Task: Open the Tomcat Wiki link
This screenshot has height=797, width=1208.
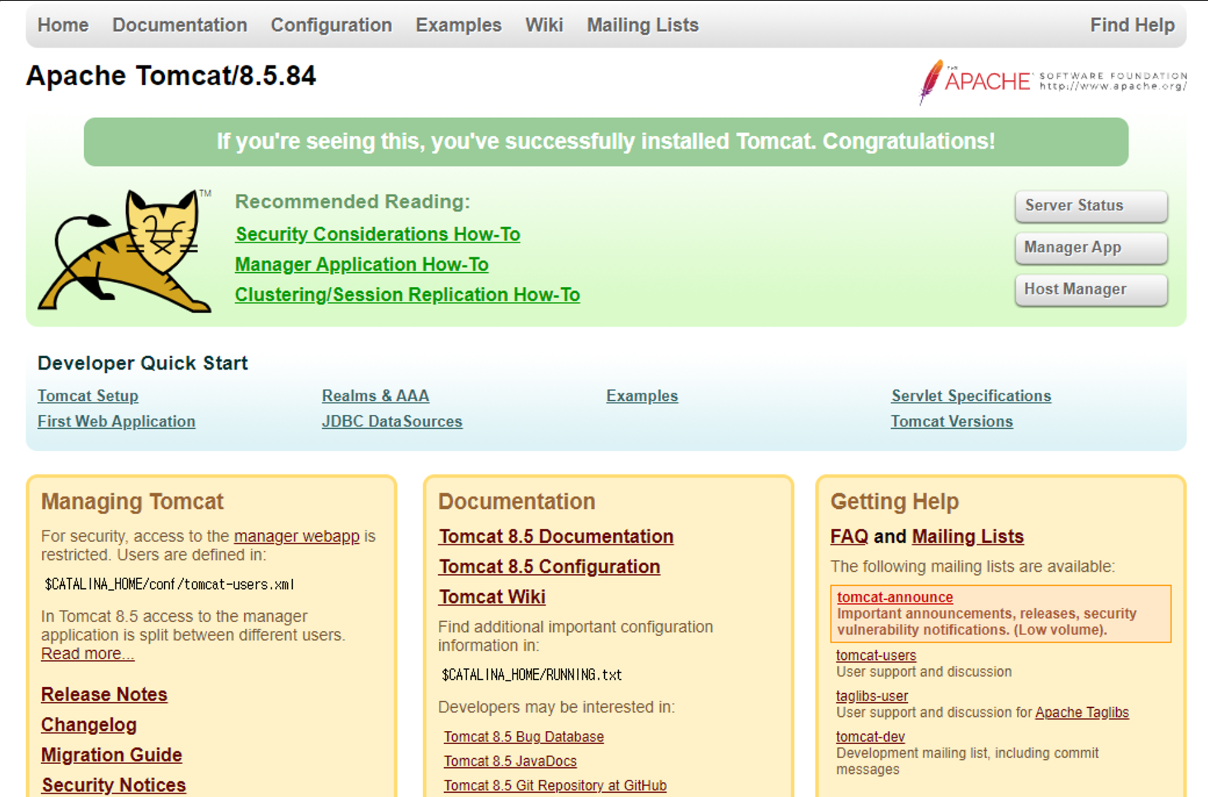Action: 492,597
